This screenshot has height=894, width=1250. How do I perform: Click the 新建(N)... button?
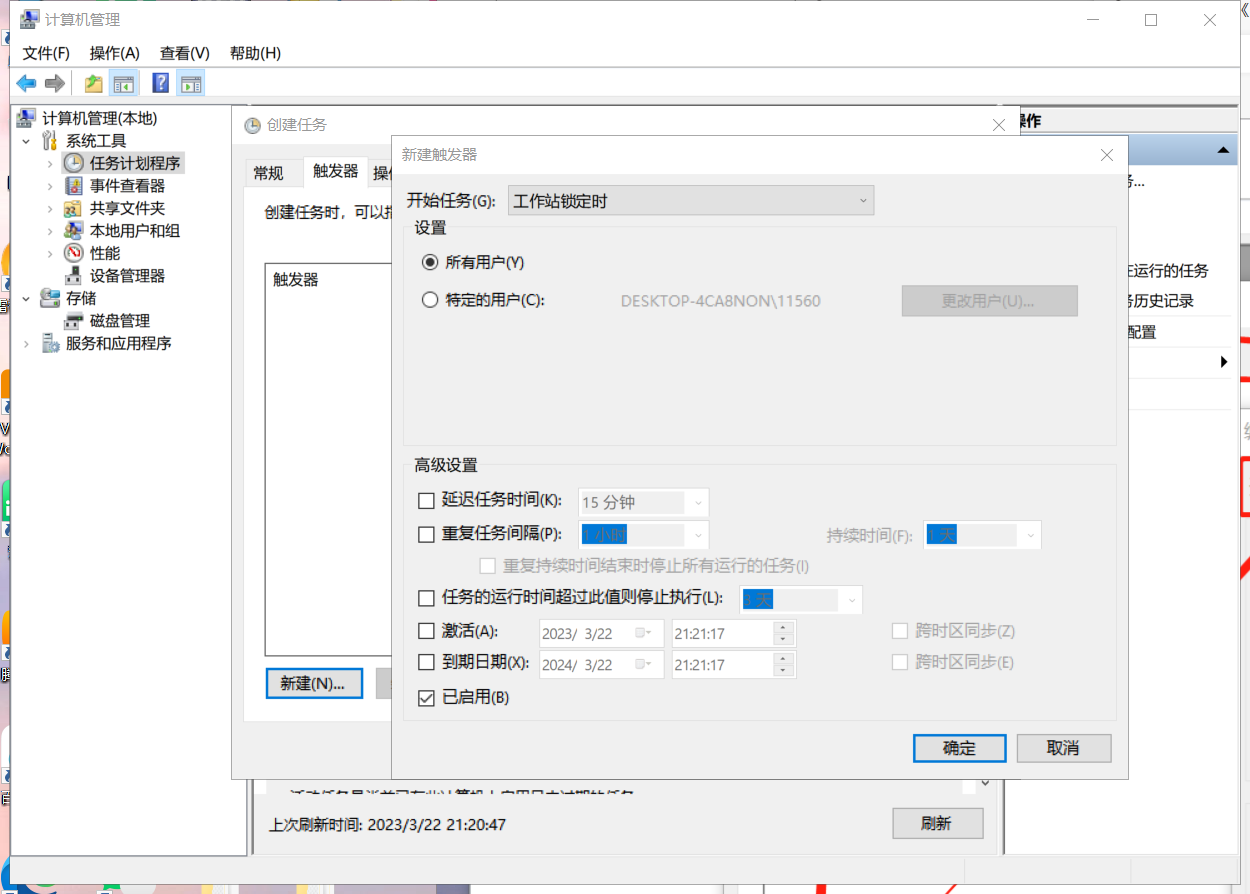[x=314, y=684]
